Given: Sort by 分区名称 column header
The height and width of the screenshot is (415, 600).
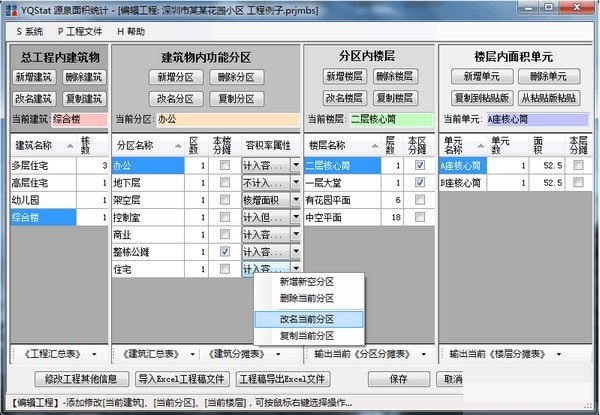Looking at the screenshot, I should click(148, 145).
